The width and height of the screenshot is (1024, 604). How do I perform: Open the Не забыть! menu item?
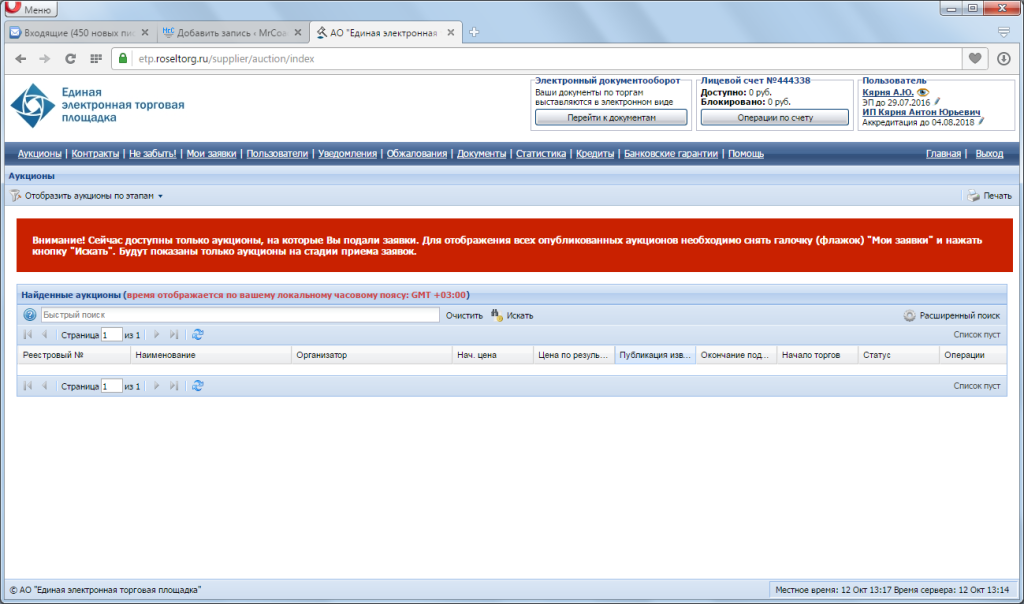(153, 153)
